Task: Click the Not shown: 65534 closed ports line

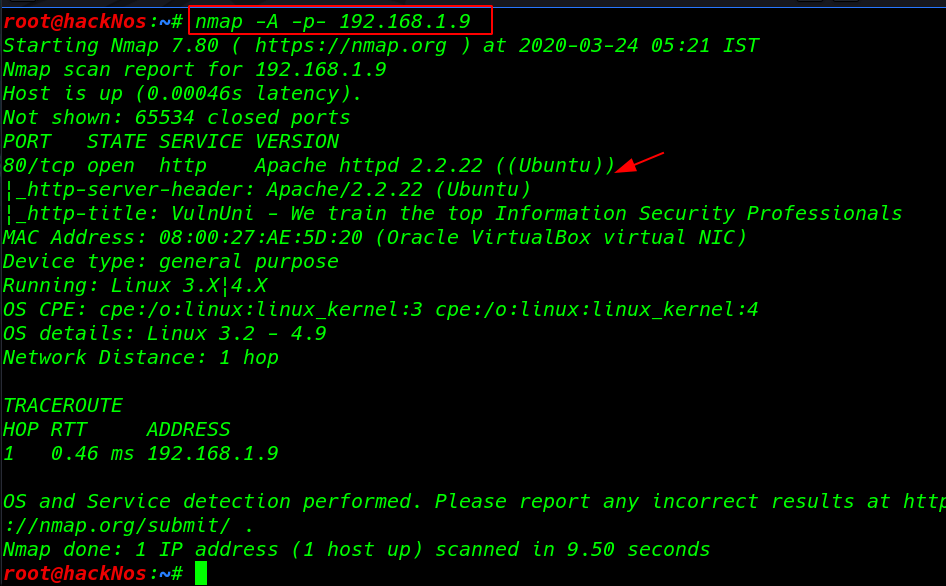Action: [x=177, y=117]
